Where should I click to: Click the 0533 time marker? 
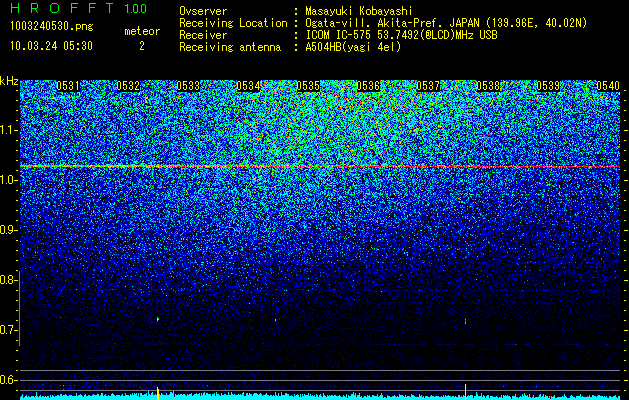pyautogui.click(x=188, y=86)
